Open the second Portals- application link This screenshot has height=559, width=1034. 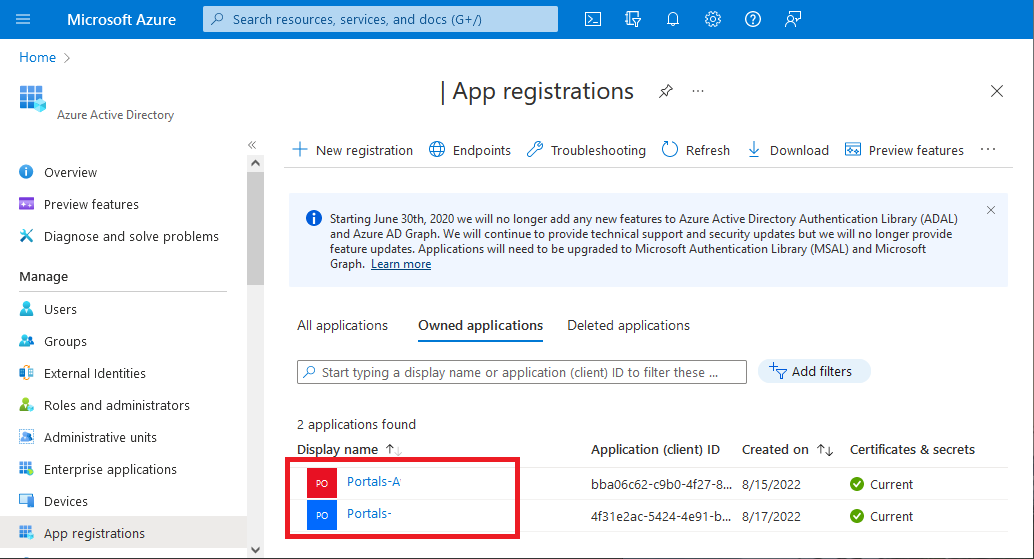click(369, 514)
